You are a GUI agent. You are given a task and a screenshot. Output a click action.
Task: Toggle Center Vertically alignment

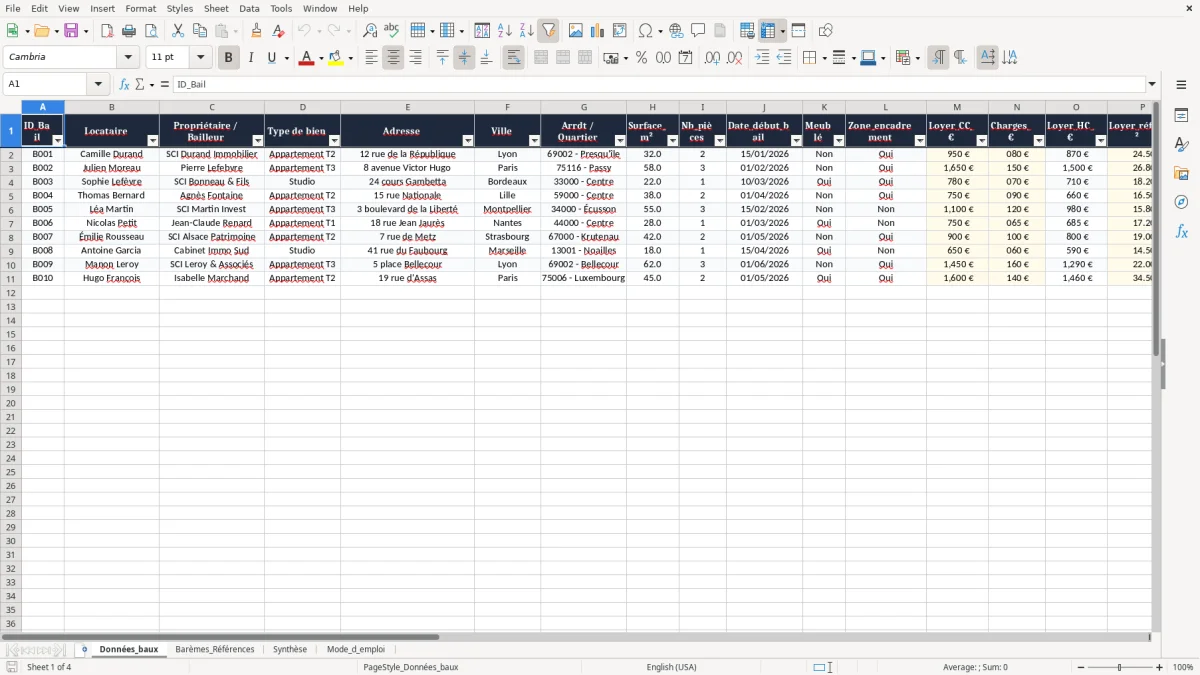coord(464,58)
